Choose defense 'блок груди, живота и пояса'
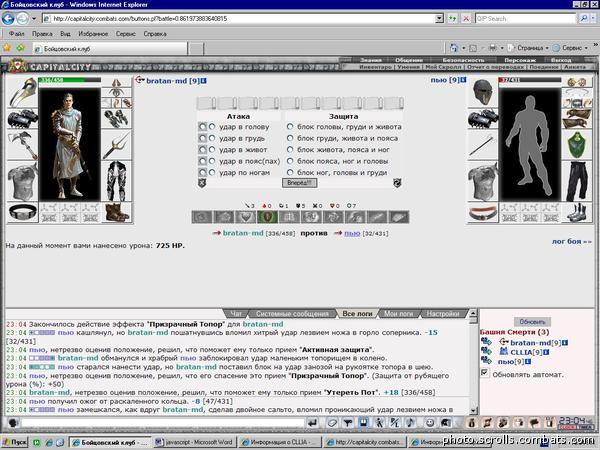 tap(290, 138)
